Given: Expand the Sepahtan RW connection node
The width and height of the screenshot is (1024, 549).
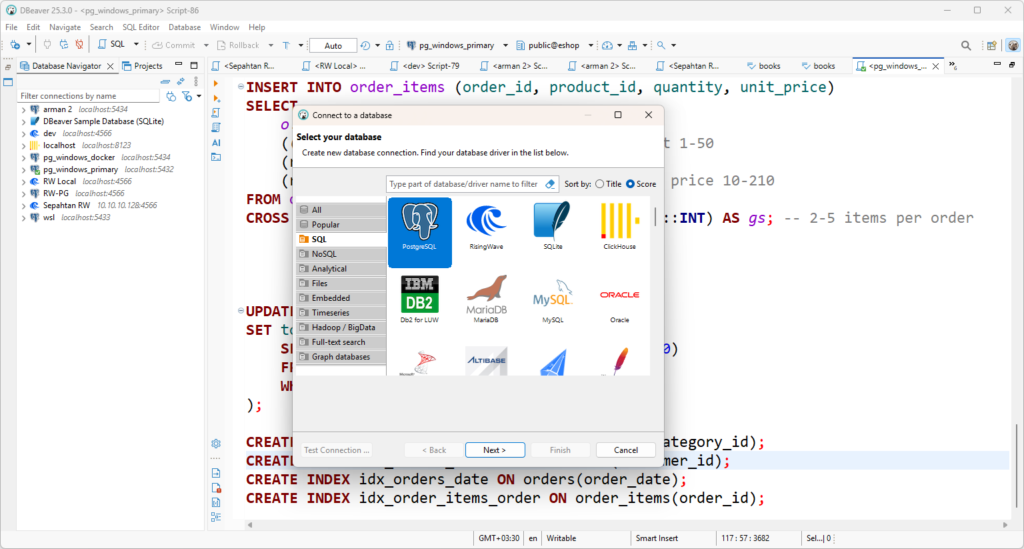Looking at the screenshot, I should pyautogui.click(x=24, y=206).
